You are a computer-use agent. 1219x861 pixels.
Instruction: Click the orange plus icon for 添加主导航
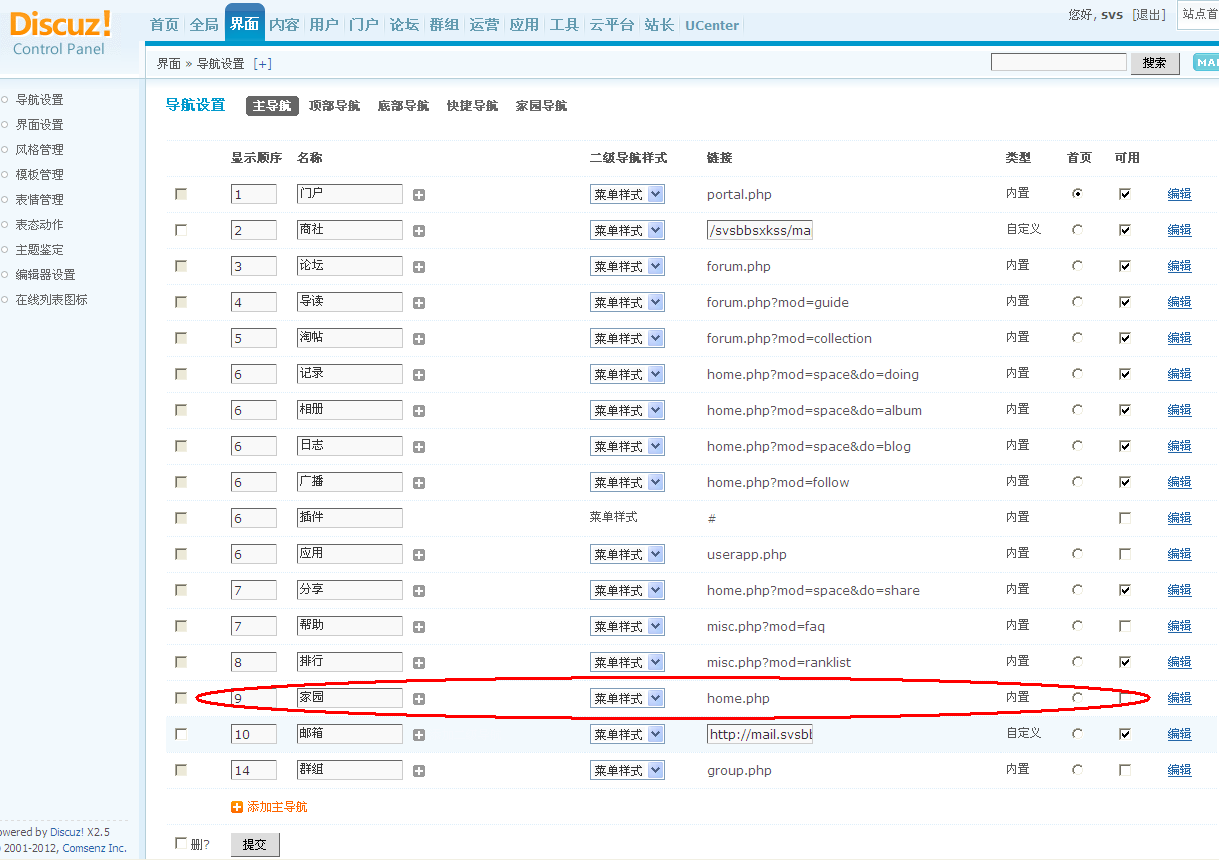[x=237, y=807]
